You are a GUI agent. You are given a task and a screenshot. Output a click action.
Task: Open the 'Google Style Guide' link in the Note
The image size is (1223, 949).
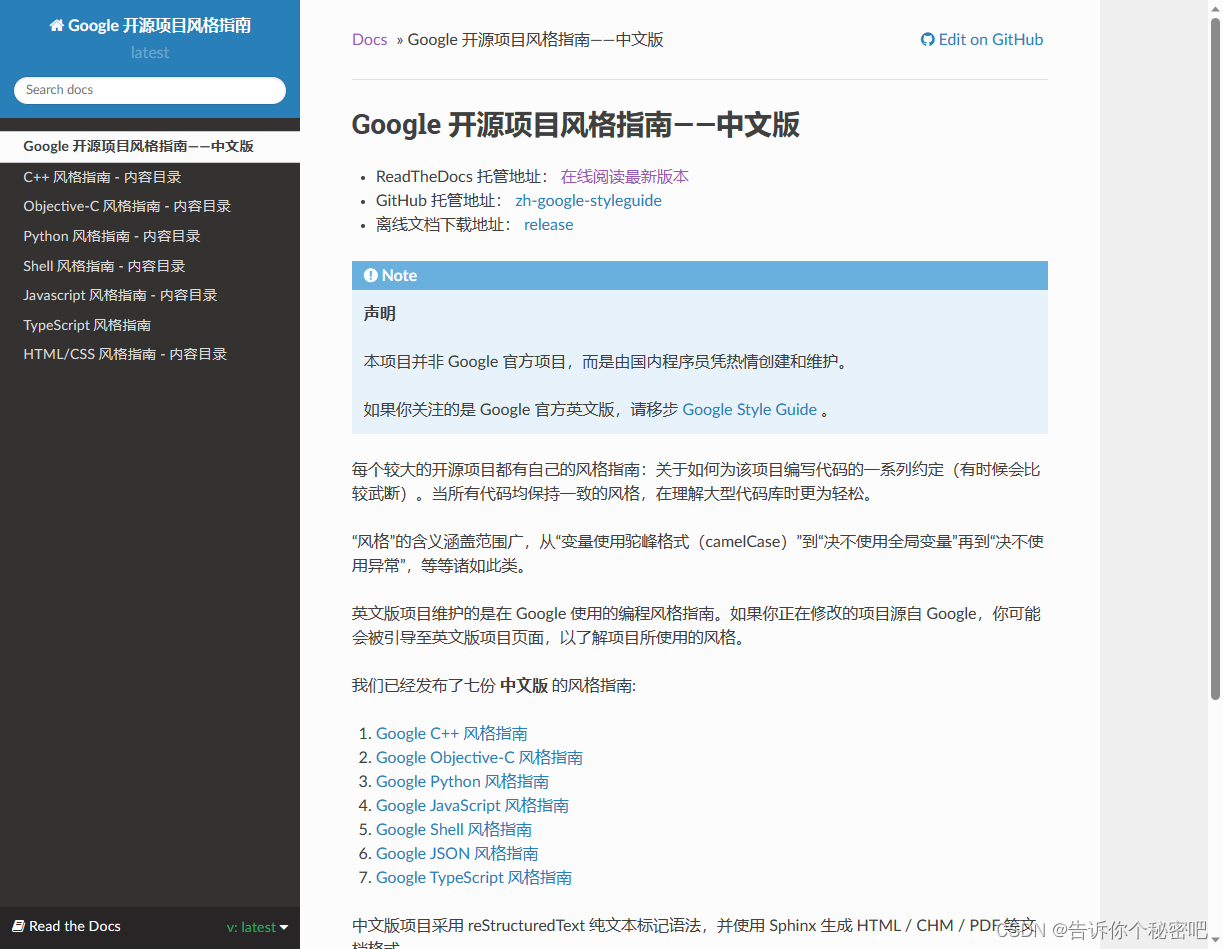[749, 409]
